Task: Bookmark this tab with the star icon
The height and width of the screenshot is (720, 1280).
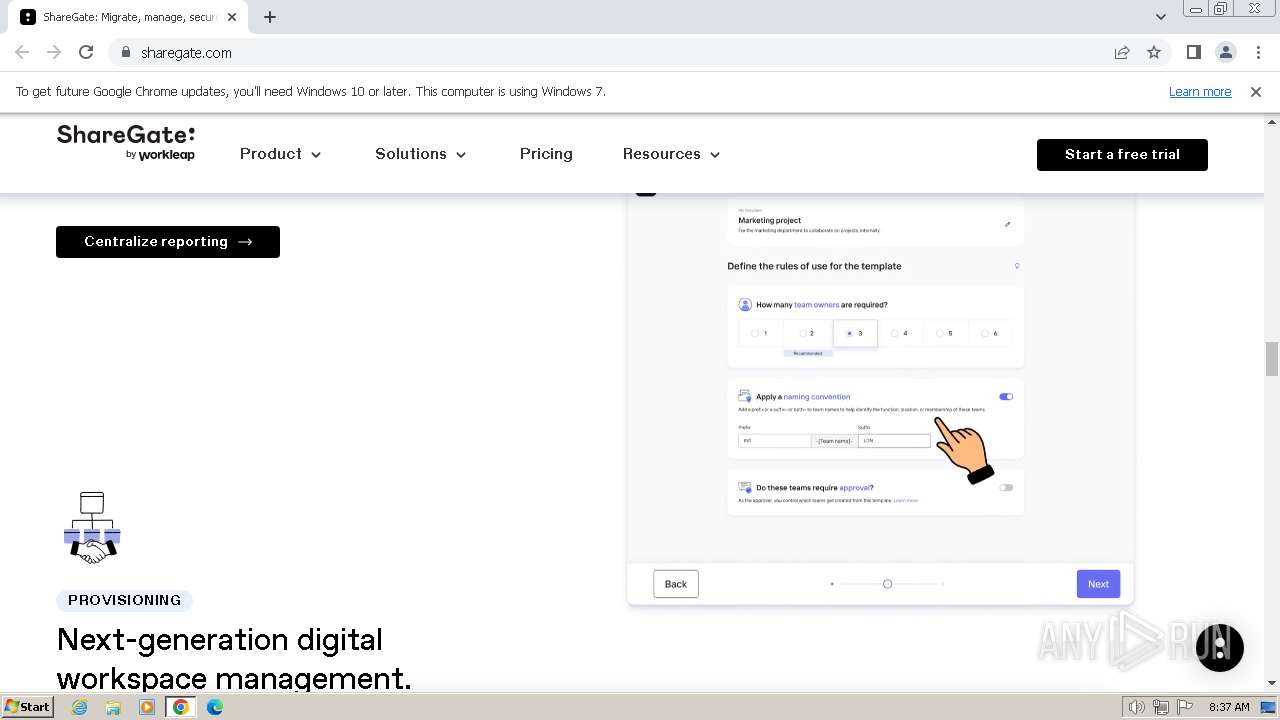Action: pyautogui.click(x=1154, y=53)
